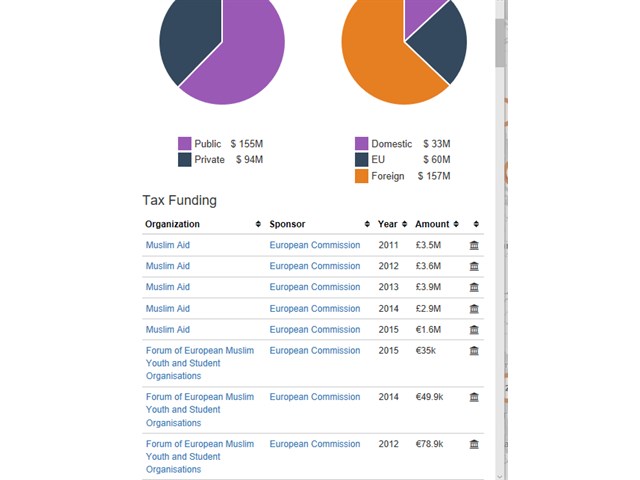
Task: Click year 2011 in the first row
Action: coord(388,245)
